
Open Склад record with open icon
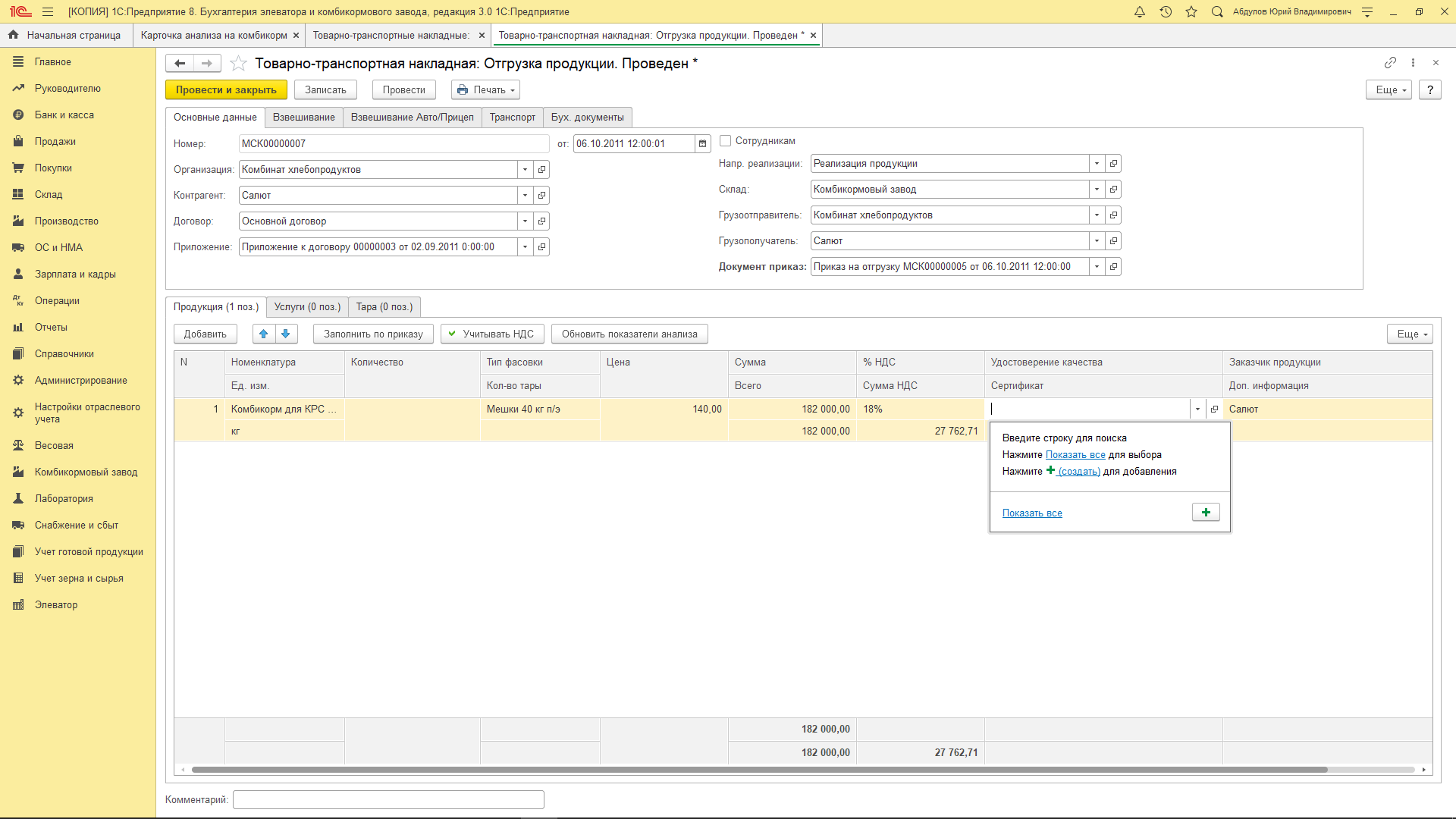(1113, 189)
